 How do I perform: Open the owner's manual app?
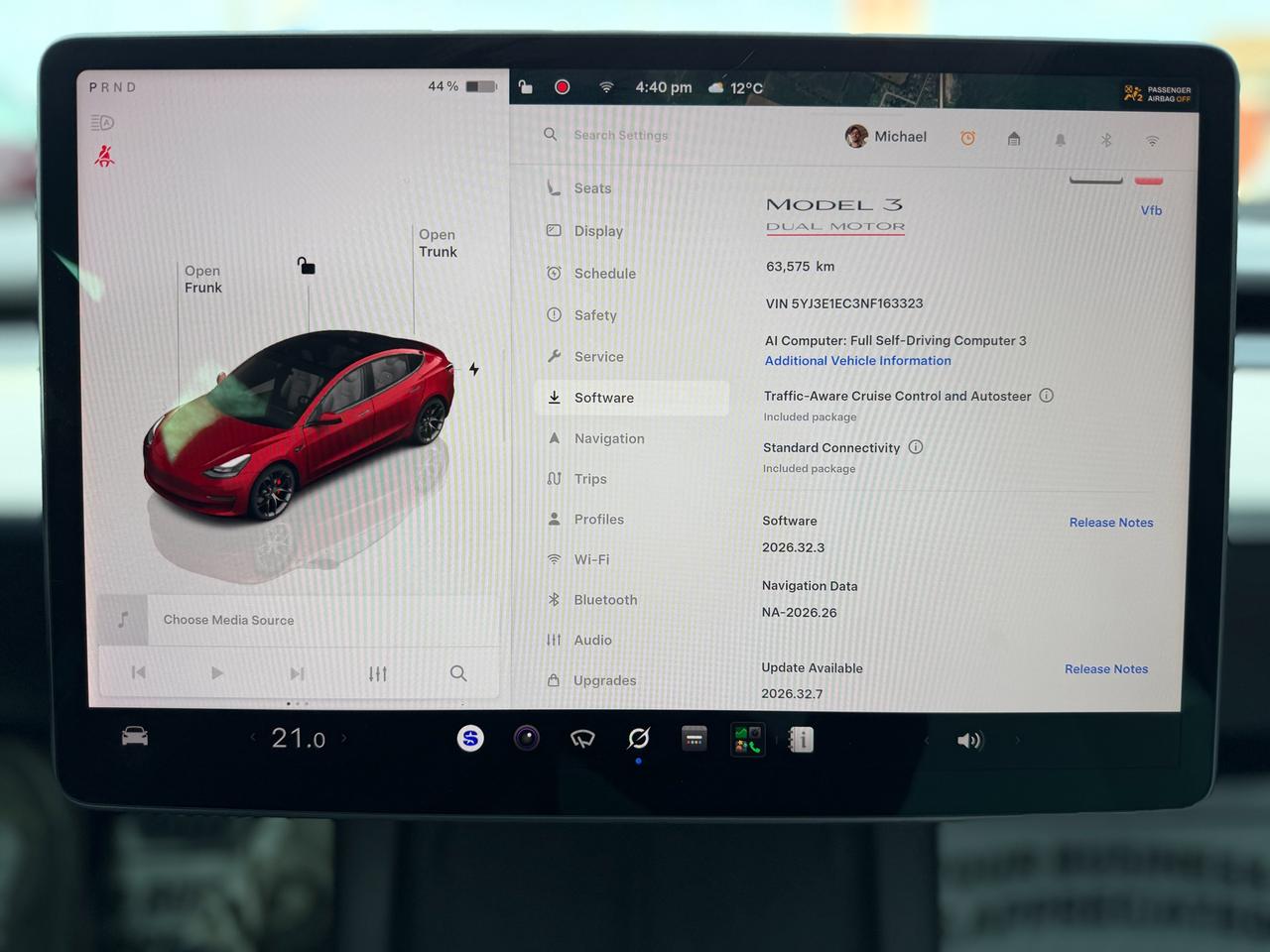(x=801, y=740)
